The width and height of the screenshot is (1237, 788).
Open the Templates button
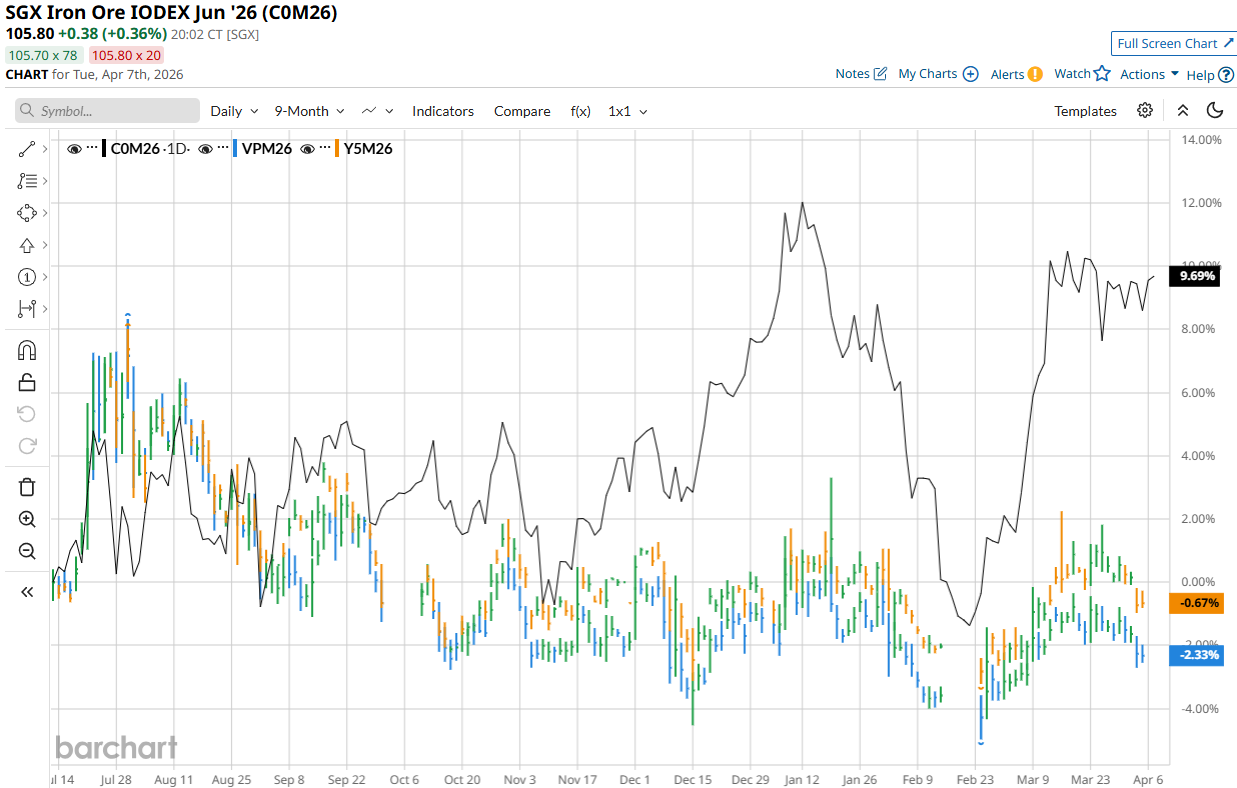click(x=1085, y=111)
